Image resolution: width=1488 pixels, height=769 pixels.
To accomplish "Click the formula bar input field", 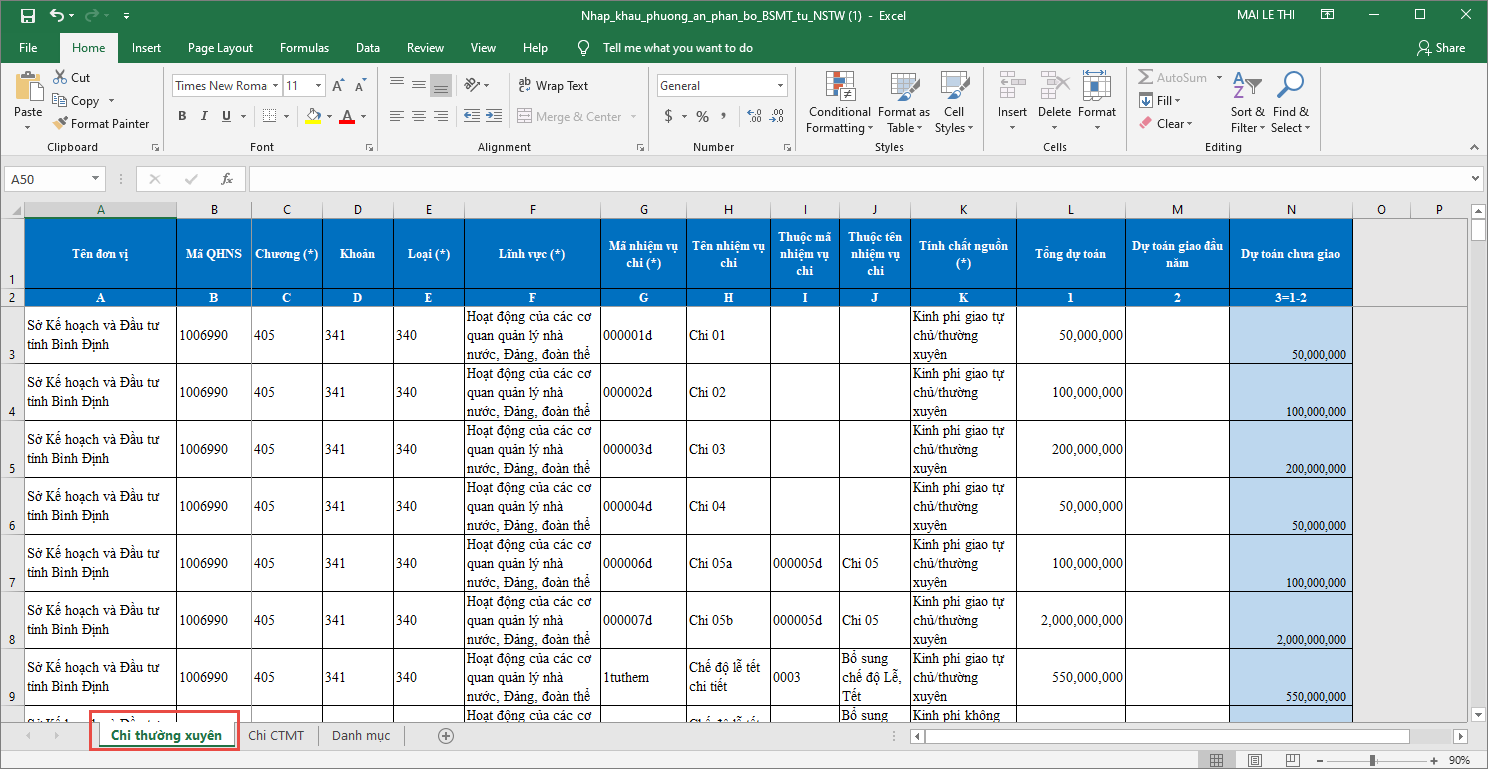I will point(860,179).
